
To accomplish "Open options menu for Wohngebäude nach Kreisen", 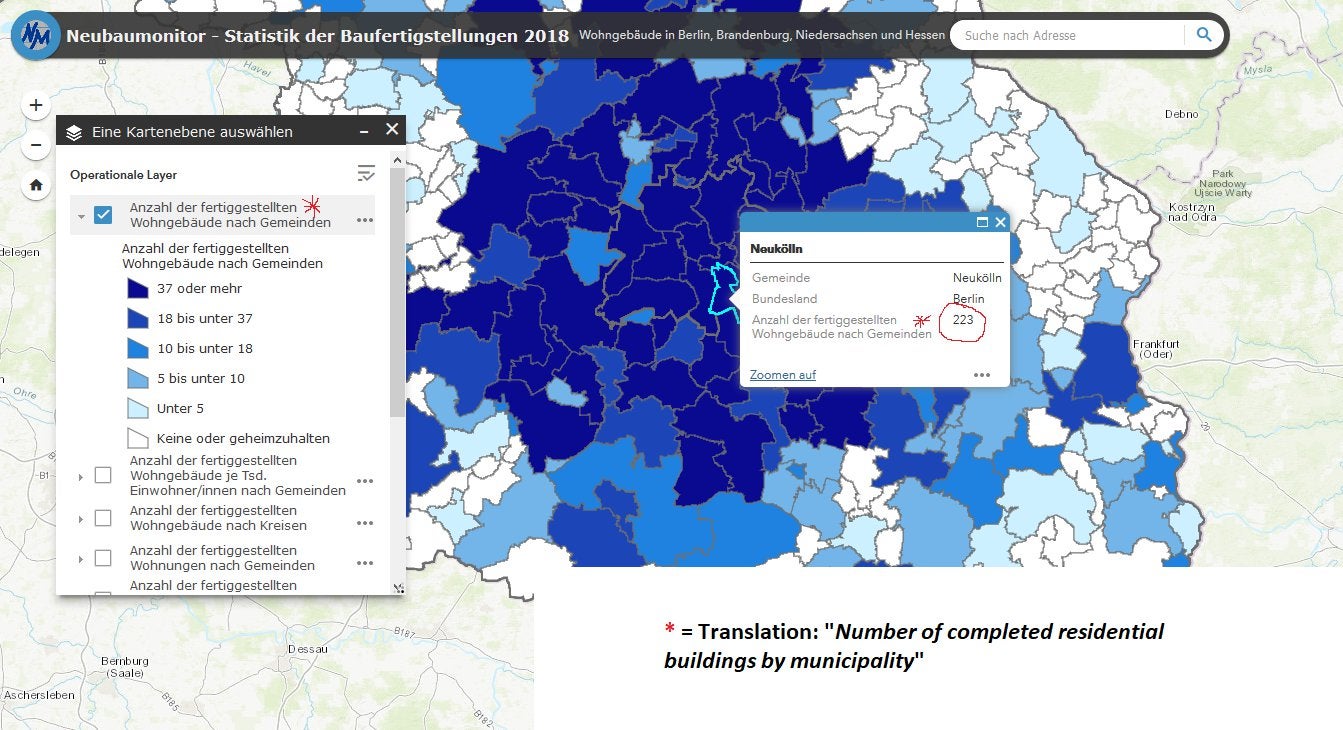I will (x=365, y=523).
